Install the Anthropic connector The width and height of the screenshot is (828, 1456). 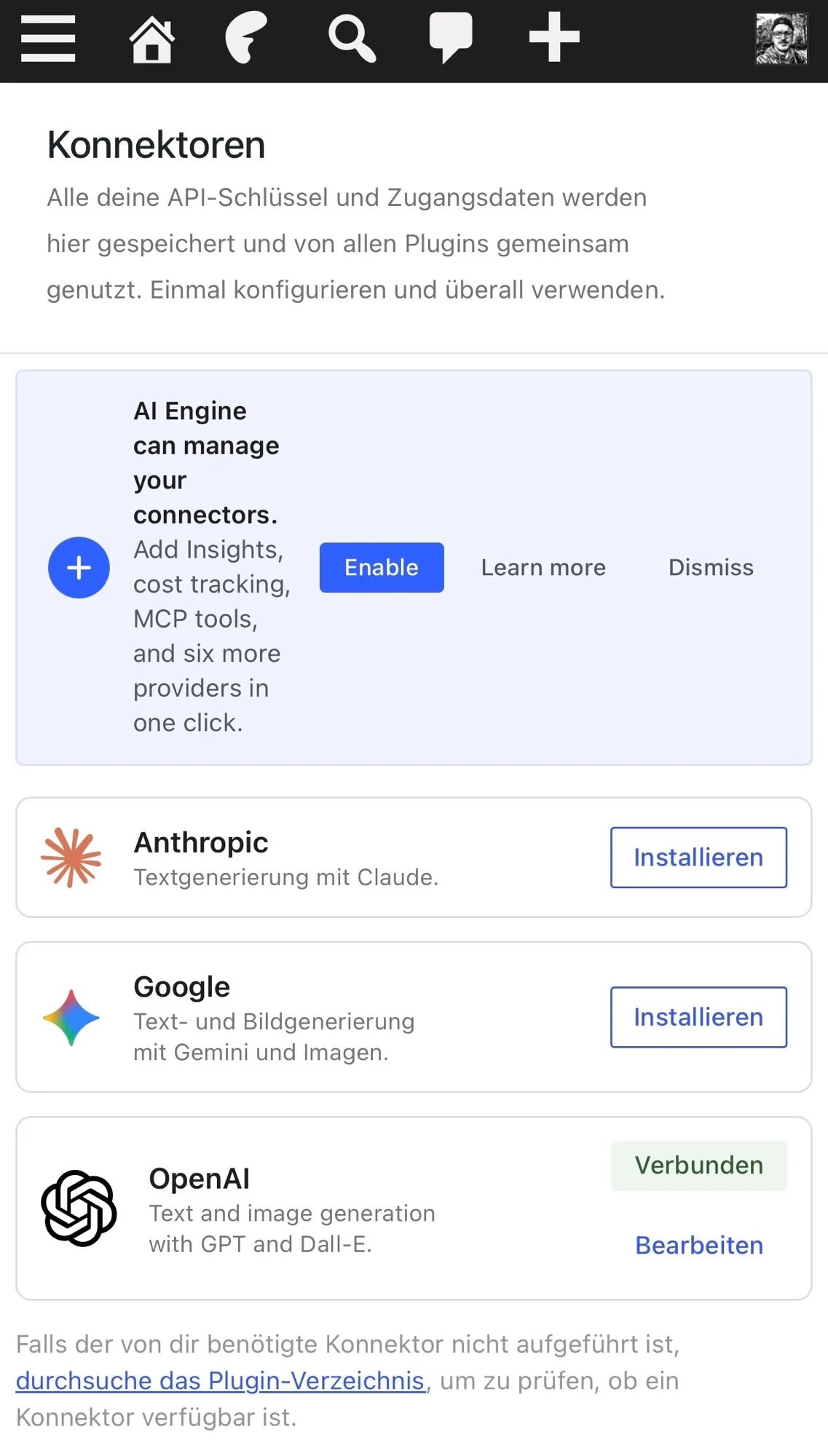coord(698,858)
